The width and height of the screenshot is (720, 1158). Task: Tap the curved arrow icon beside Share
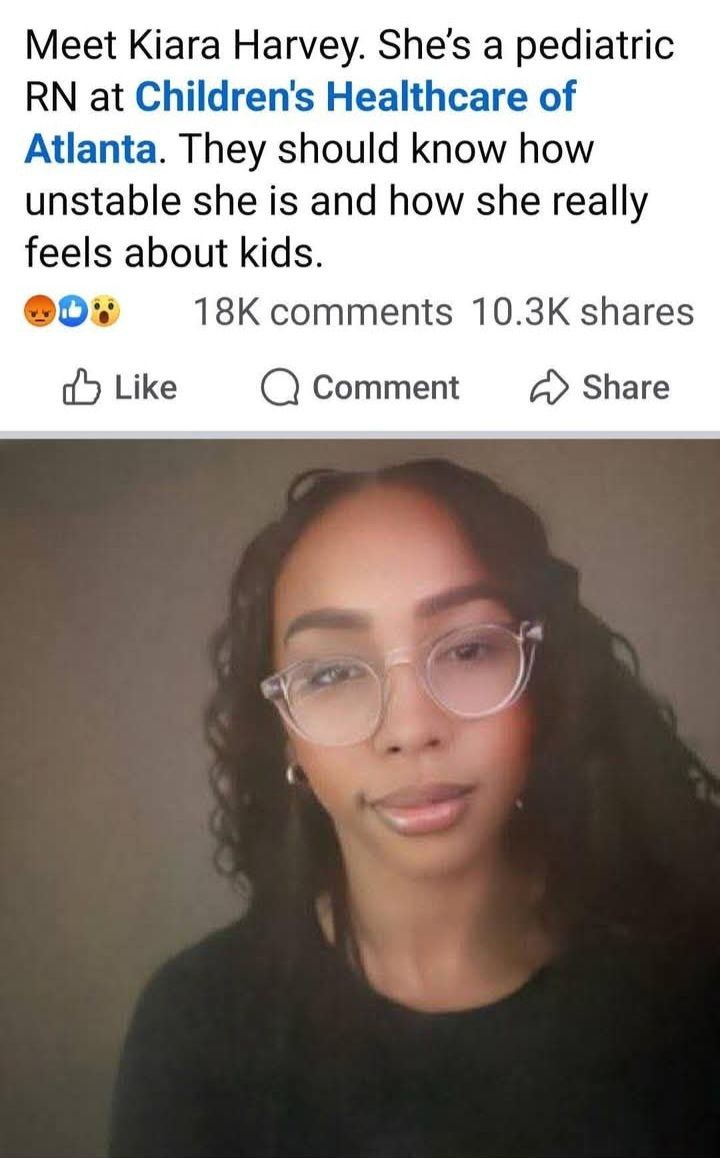pos(549,388)
